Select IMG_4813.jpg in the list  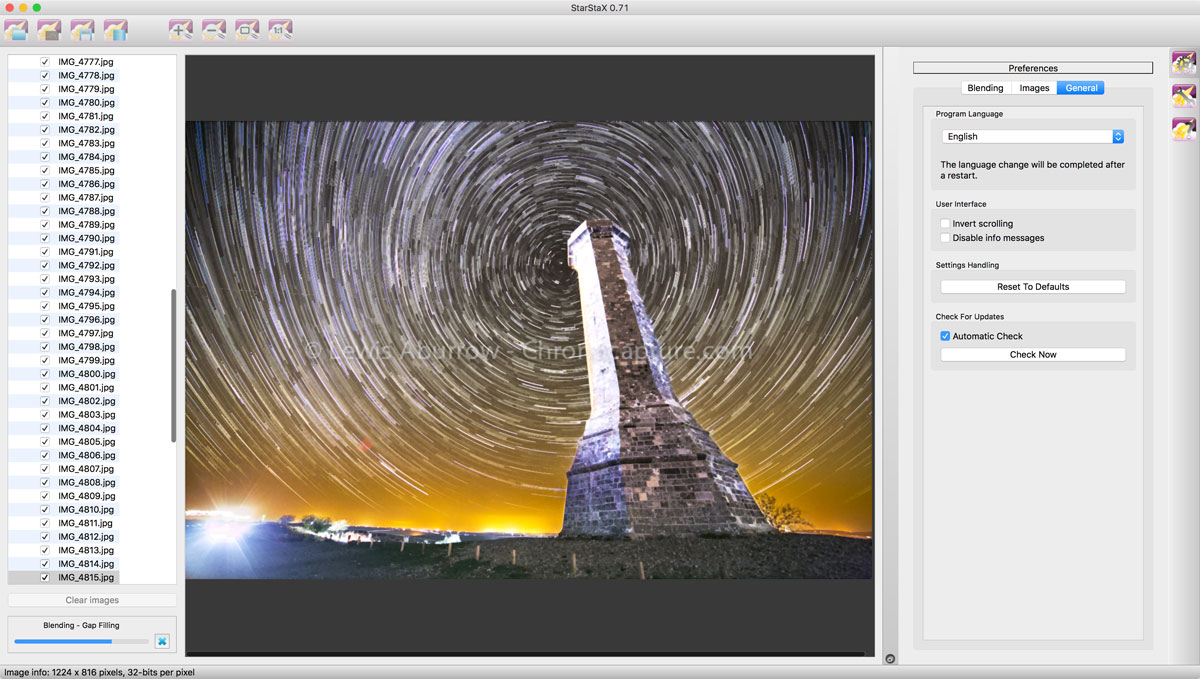point(86,550)
